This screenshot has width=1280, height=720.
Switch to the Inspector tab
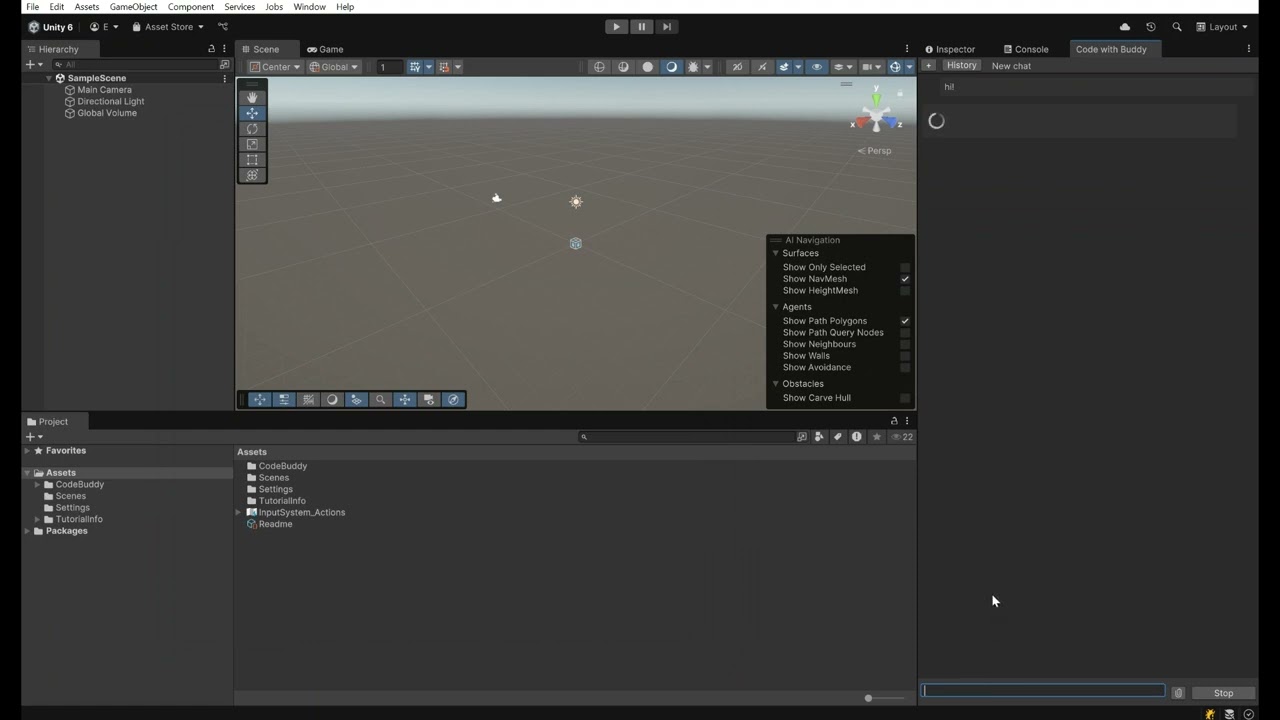(950, 49)
